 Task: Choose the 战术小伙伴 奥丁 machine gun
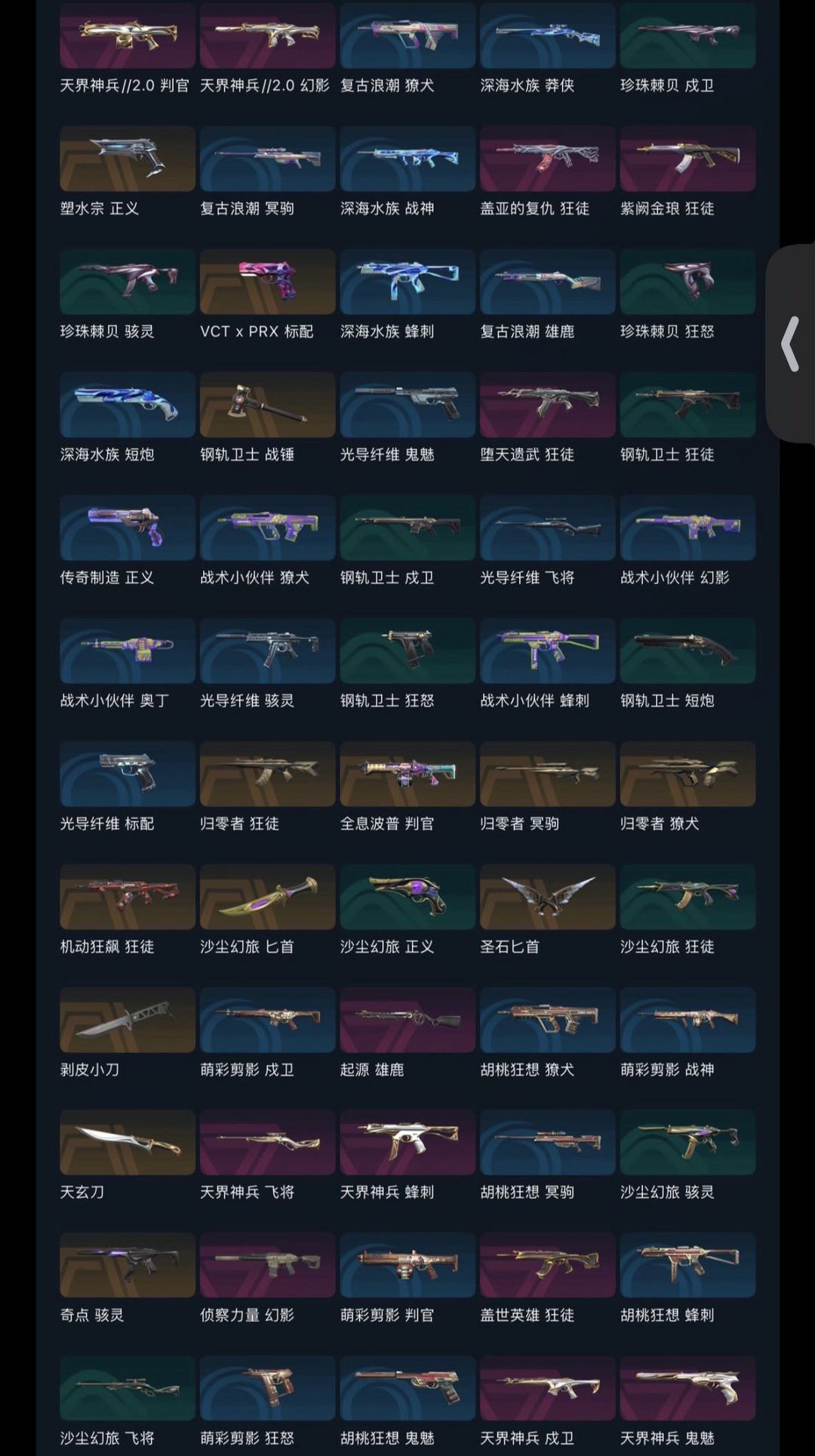[x=128, y=651]
